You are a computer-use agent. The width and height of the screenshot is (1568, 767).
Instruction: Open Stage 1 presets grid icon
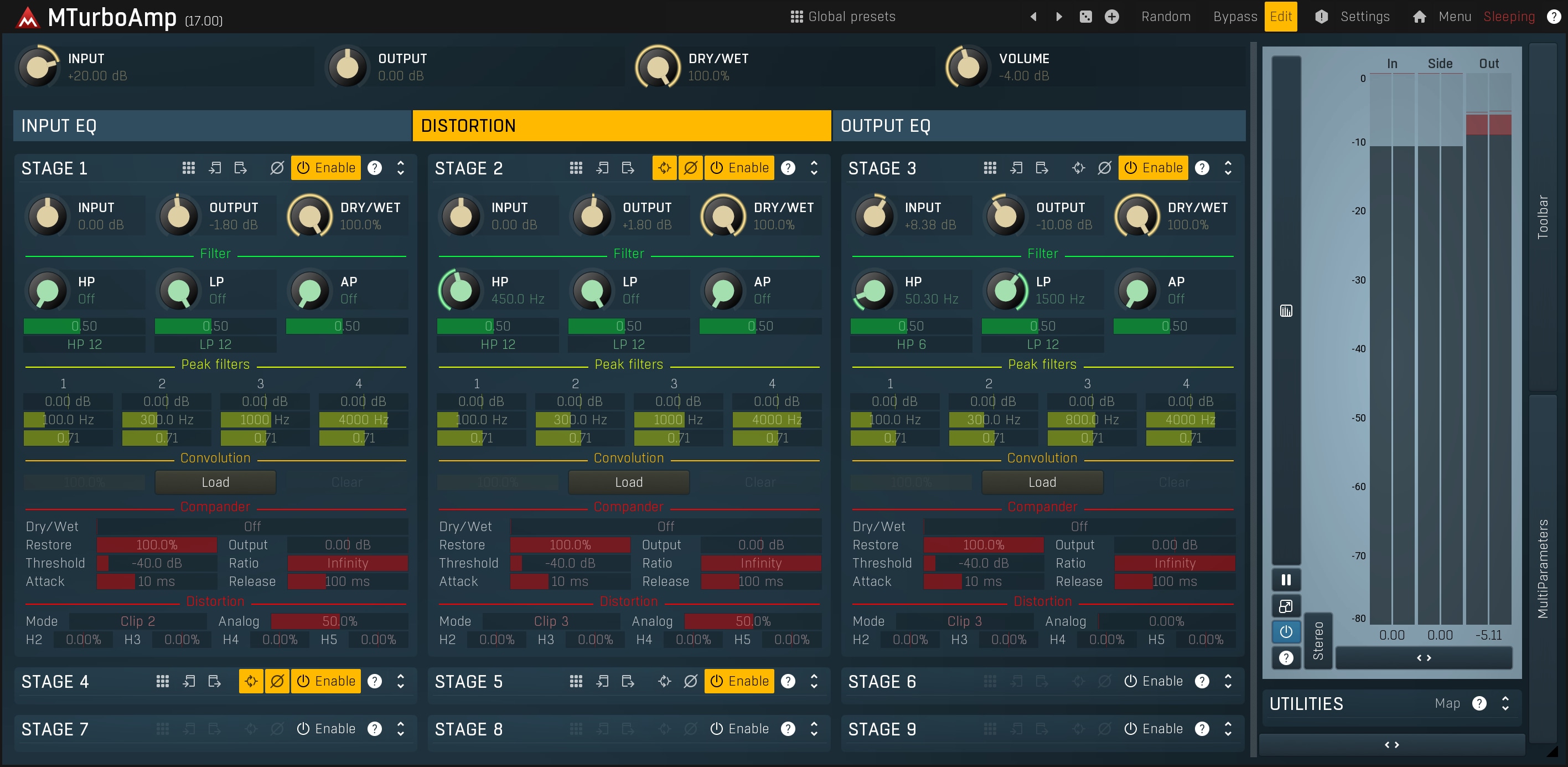click(188, 168)
